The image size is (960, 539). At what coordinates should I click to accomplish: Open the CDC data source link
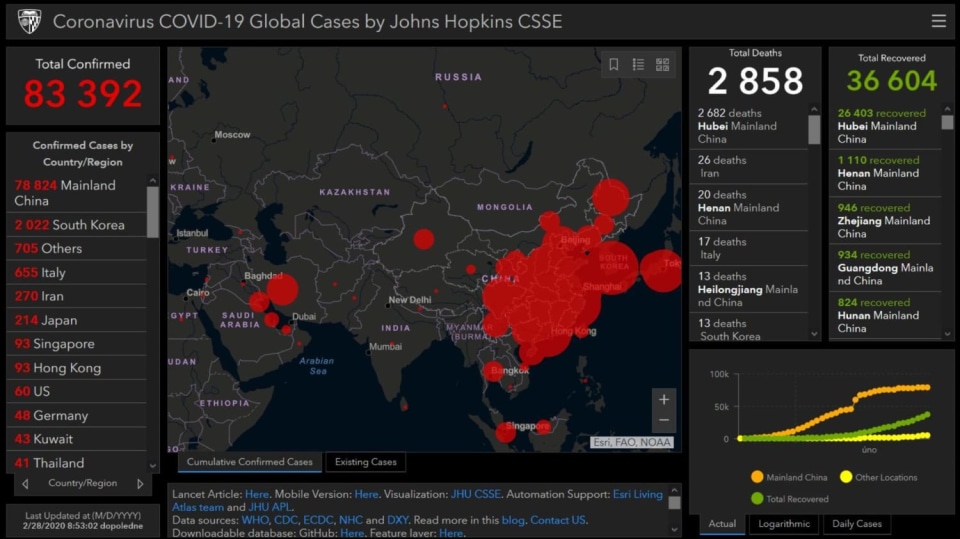pyautogui.click(x=285, y=520)
